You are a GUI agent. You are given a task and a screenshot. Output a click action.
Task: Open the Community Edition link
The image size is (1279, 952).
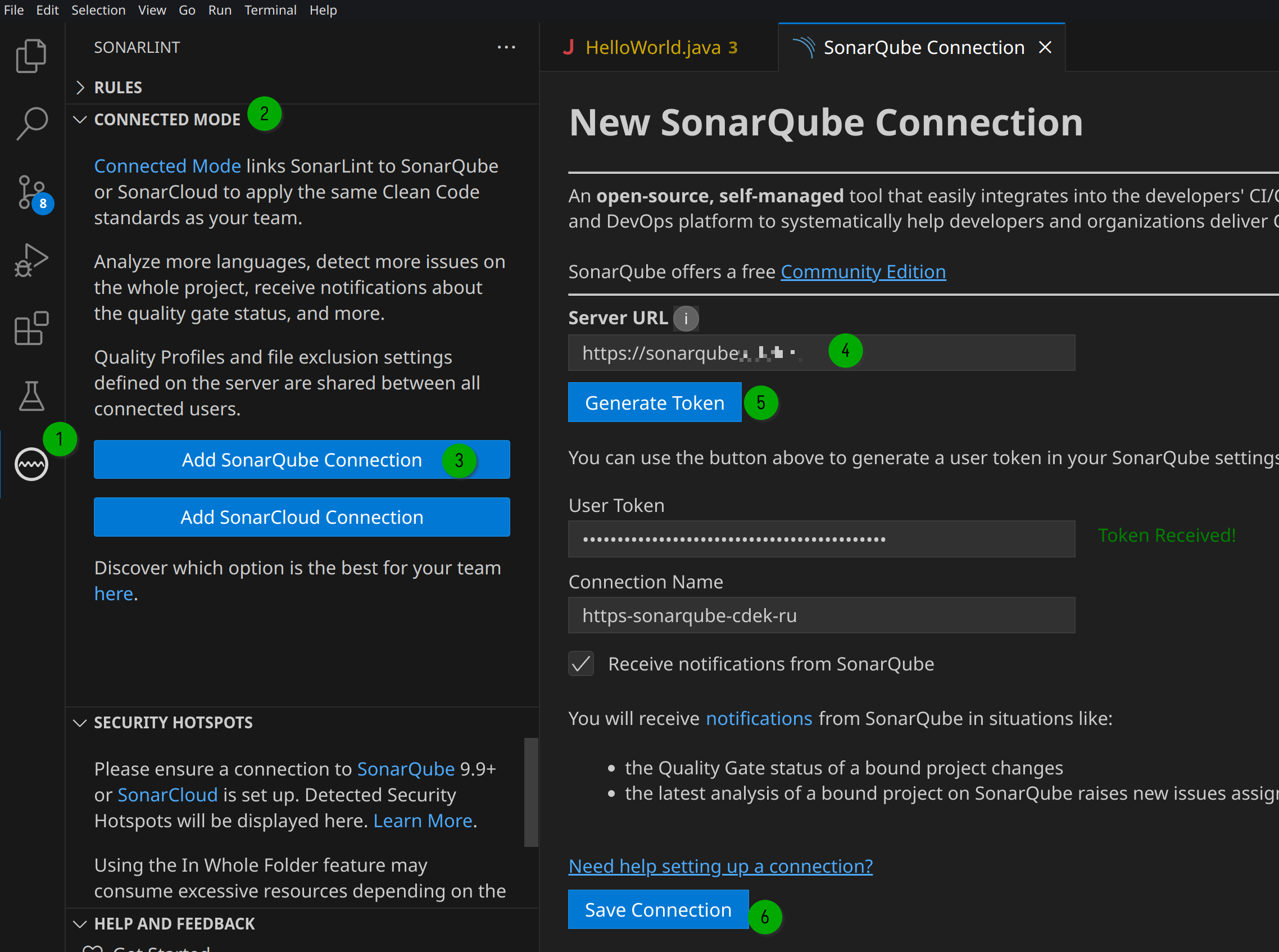pyautogui.click(x=863, y=272)
